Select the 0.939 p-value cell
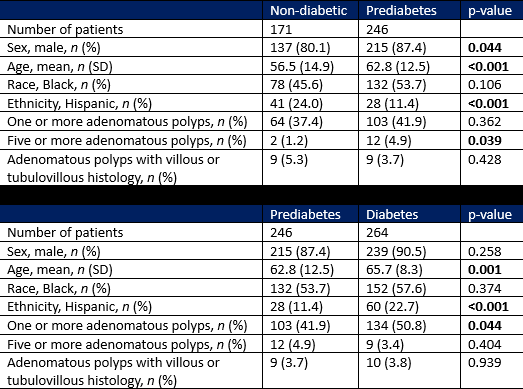 [485, 363]
